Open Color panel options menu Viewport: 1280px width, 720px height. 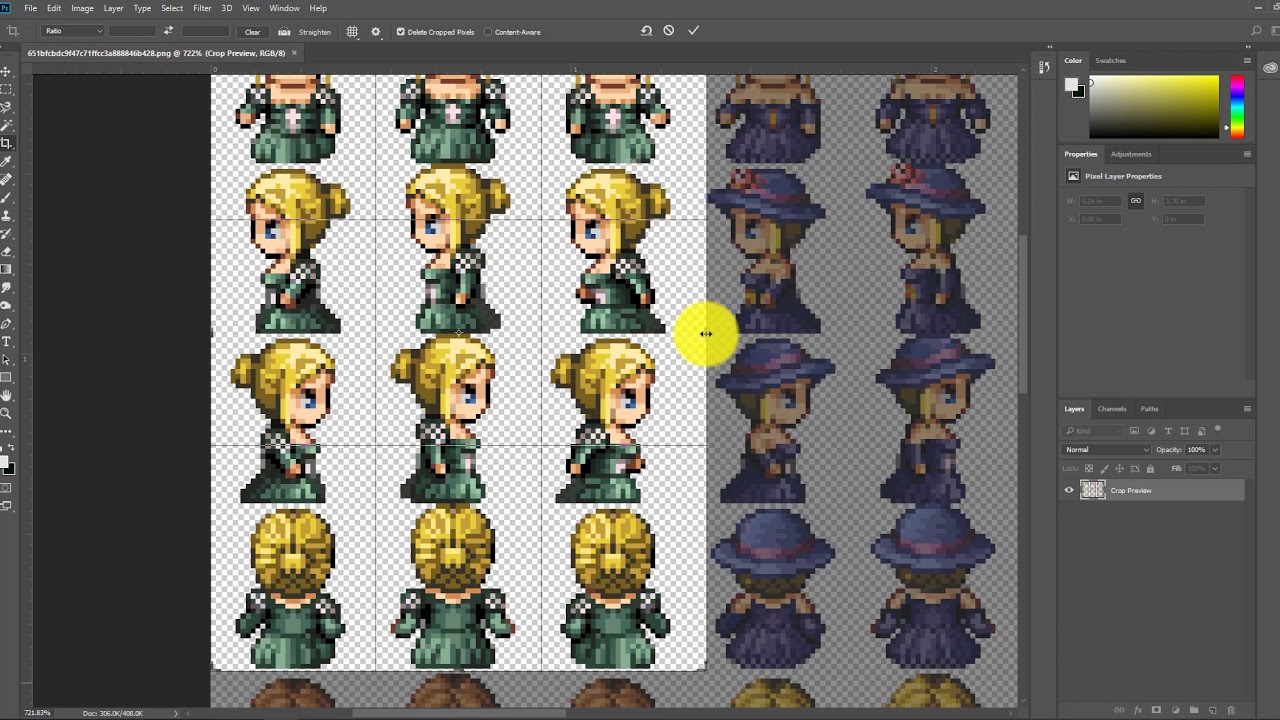coord(1247,60)
